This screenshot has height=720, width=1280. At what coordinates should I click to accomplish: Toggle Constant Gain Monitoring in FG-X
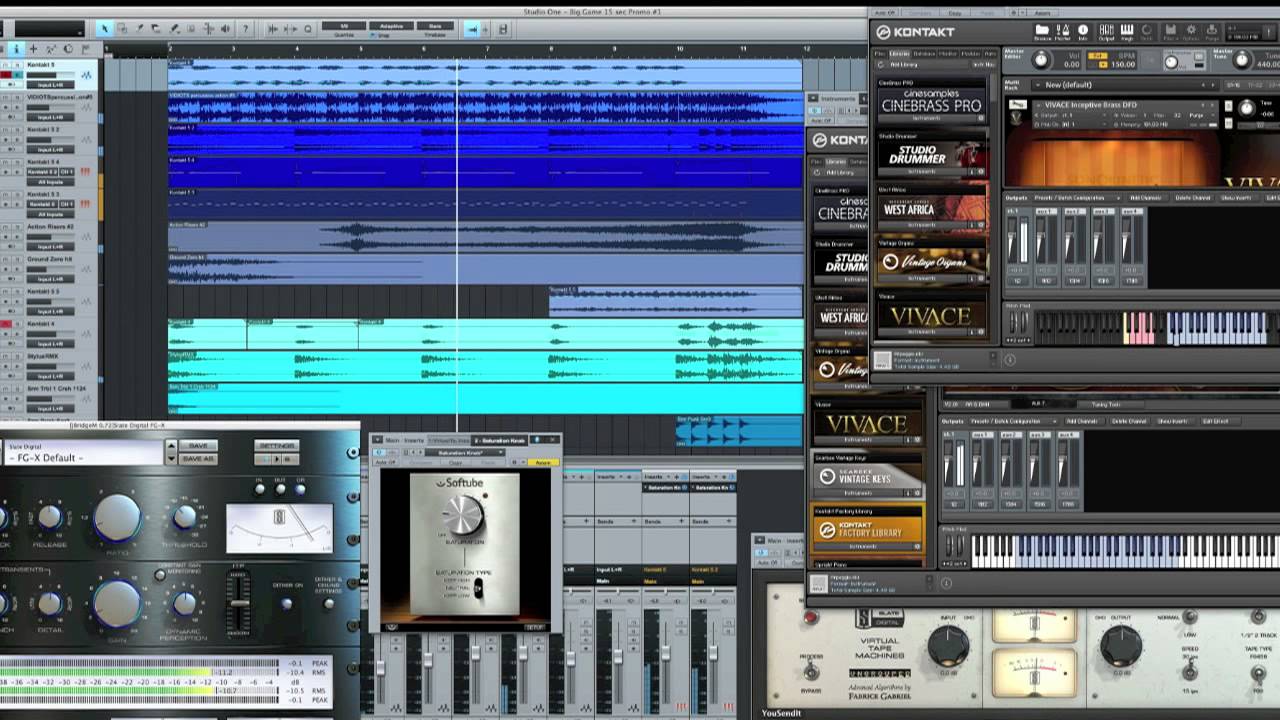[160, 575]
